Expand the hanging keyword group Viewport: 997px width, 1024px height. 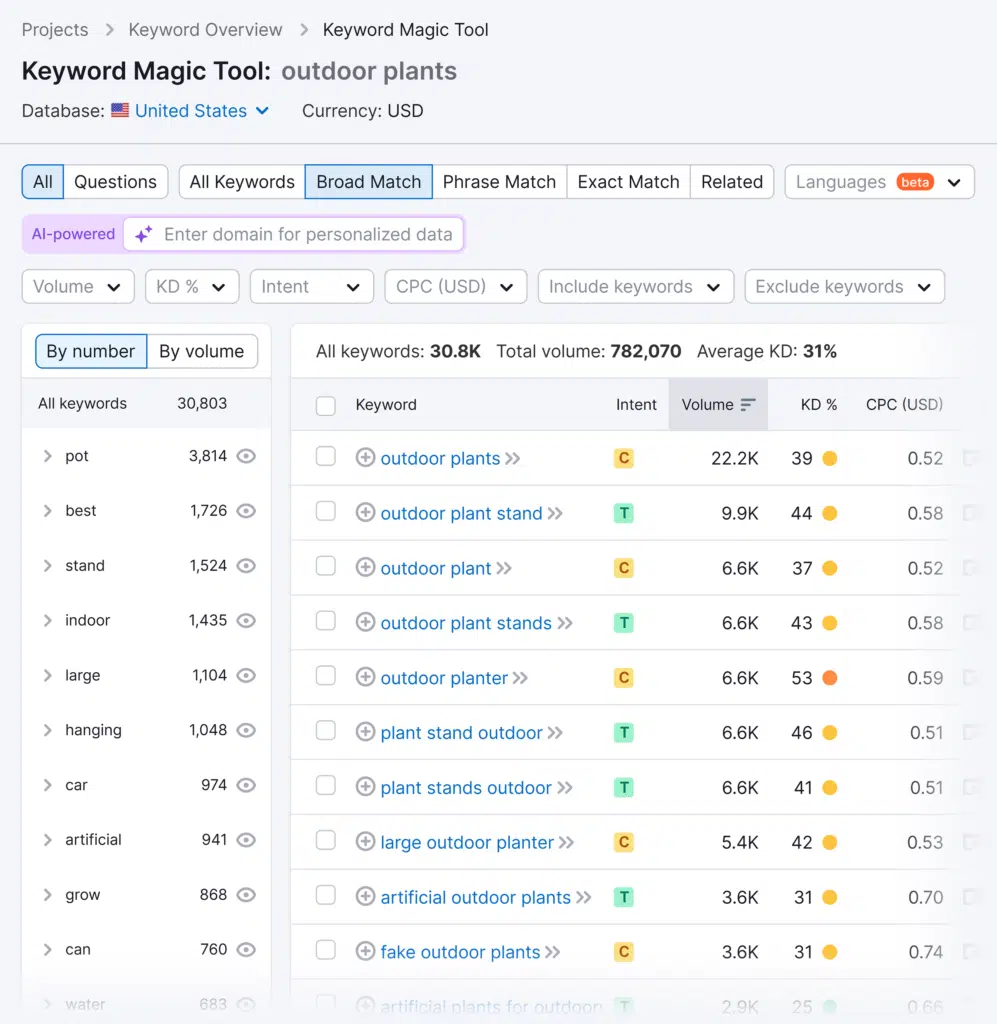[47, 731]
